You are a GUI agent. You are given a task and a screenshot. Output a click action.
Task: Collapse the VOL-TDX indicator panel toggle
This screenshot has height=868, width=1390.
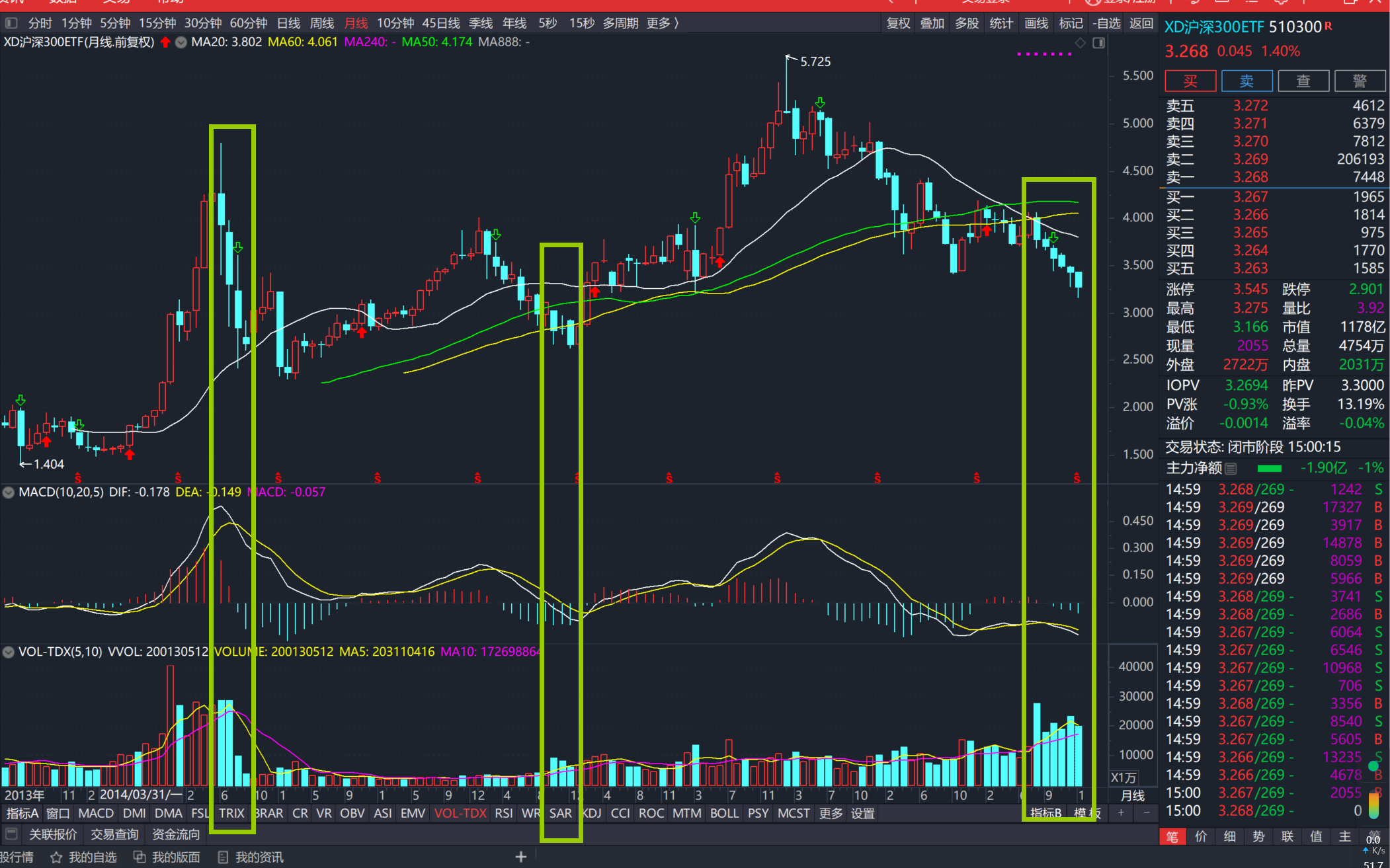point(9,652)
